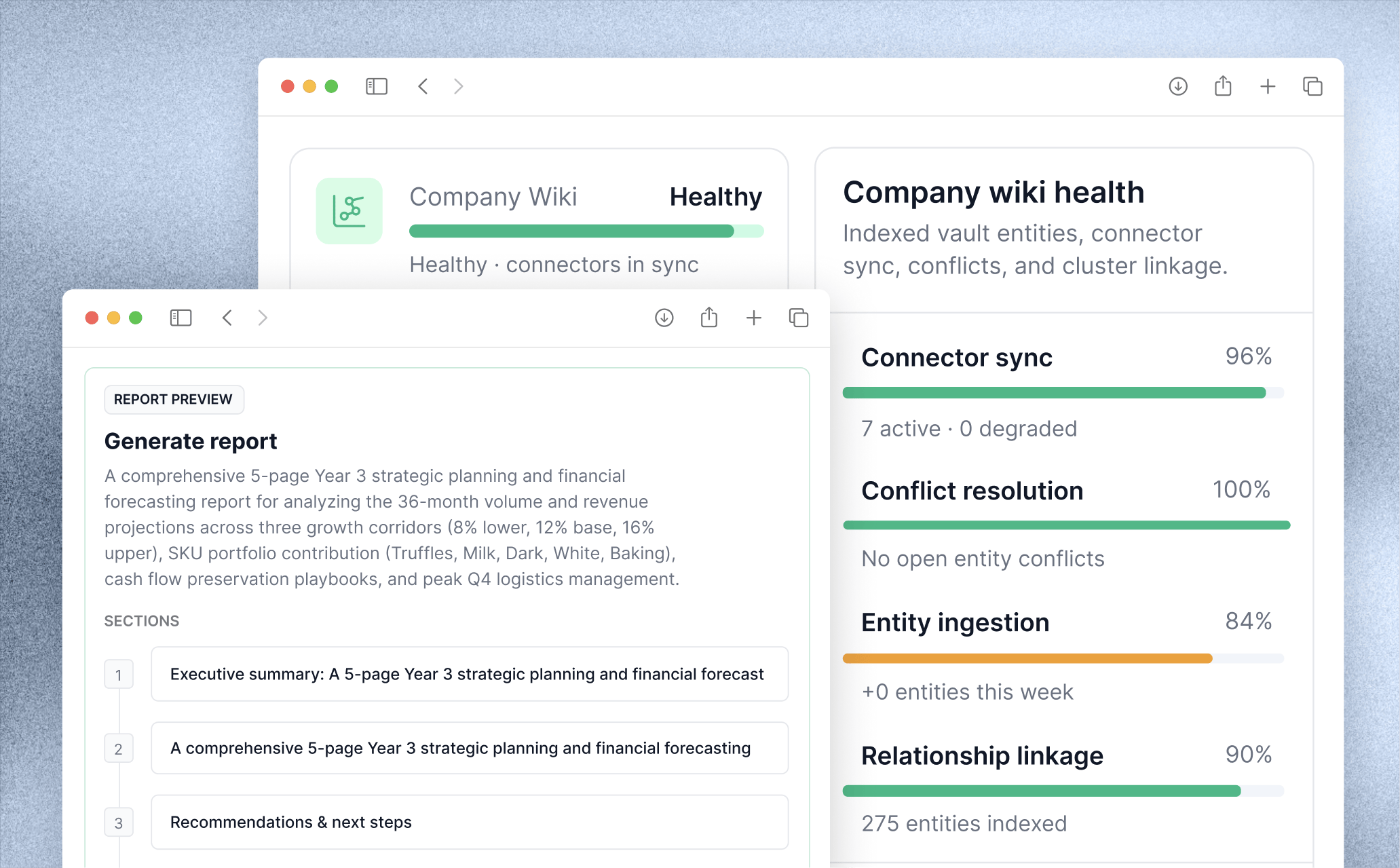Image resolution: width=1400 pixels, height=868 pixels.
Task: Click the green Company Wiki graph icon
Action: tap(349, 211)
